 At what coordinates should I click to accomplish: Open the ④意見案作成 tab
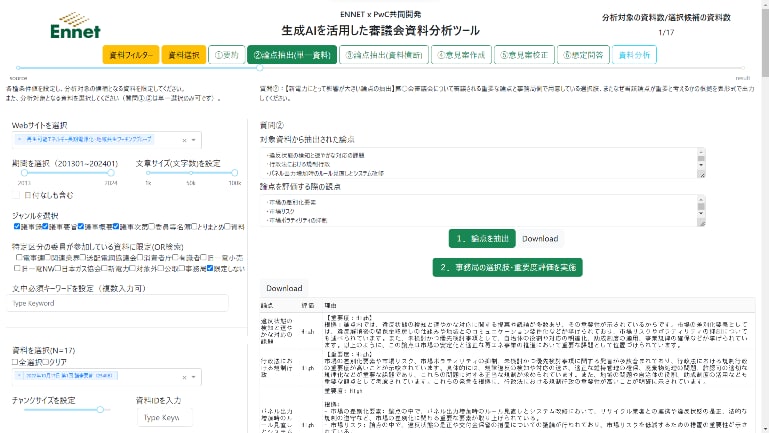[463, 55]
